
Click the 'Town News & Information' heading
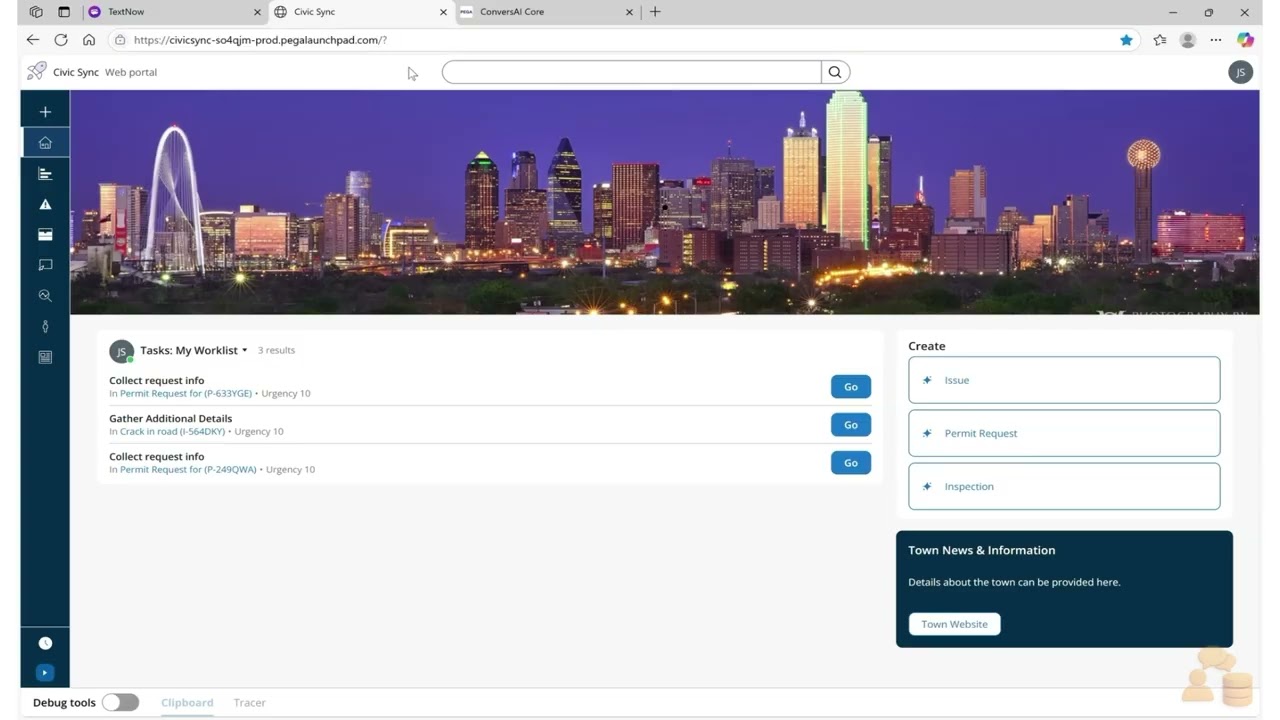(981, 550)
